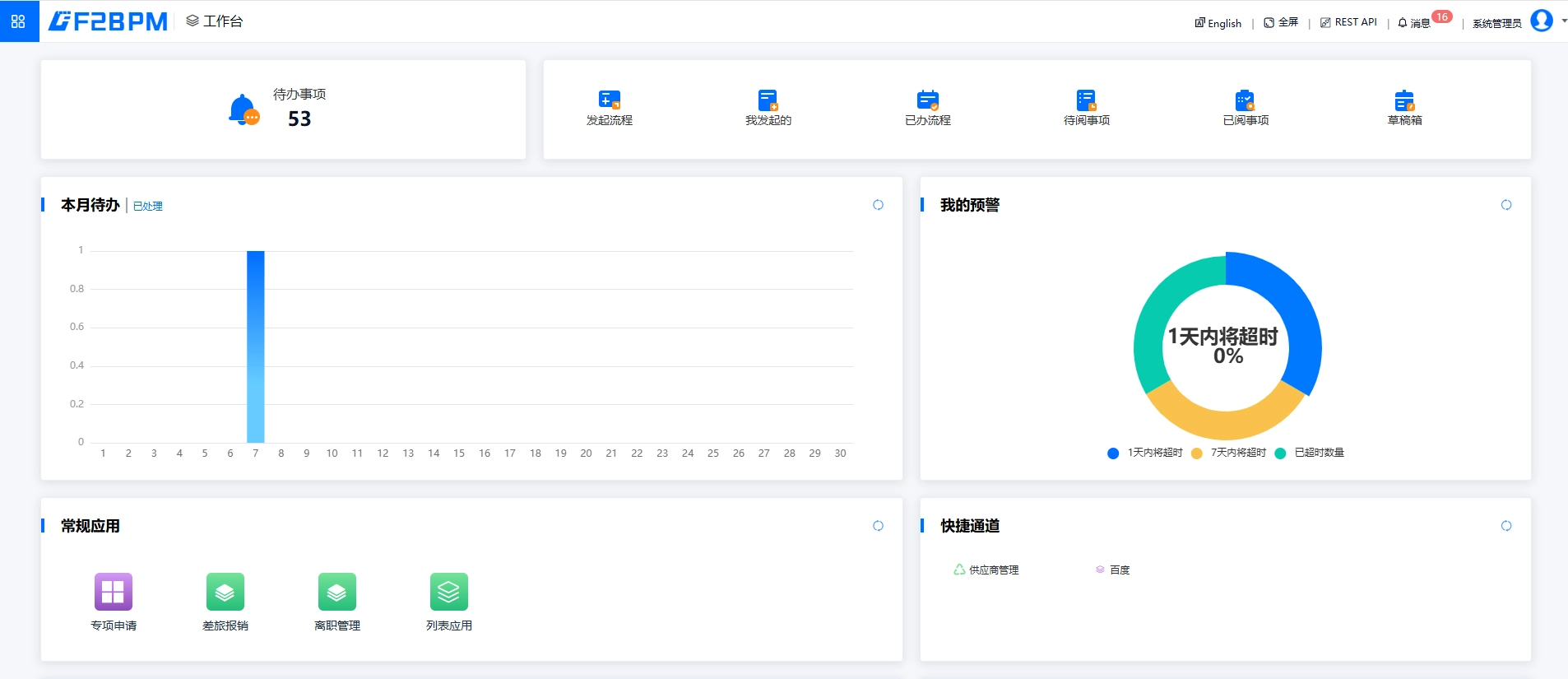The image size is (1568, 679).
Task: Switch chart to 已处理 view
Action: [x=148, y=207]
